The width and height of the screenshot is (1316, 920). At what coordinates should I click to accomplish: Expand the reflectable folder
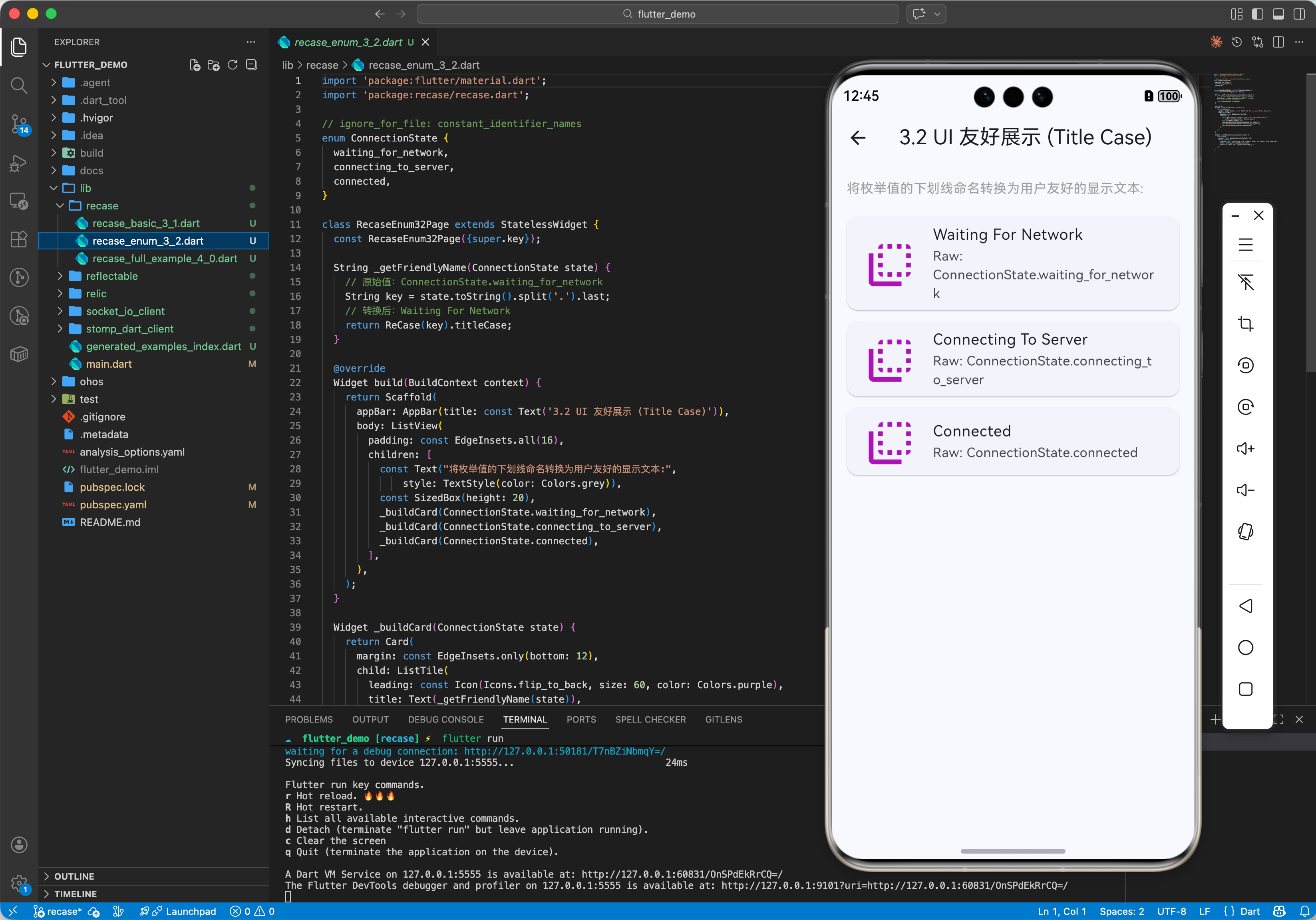(112, 276)
